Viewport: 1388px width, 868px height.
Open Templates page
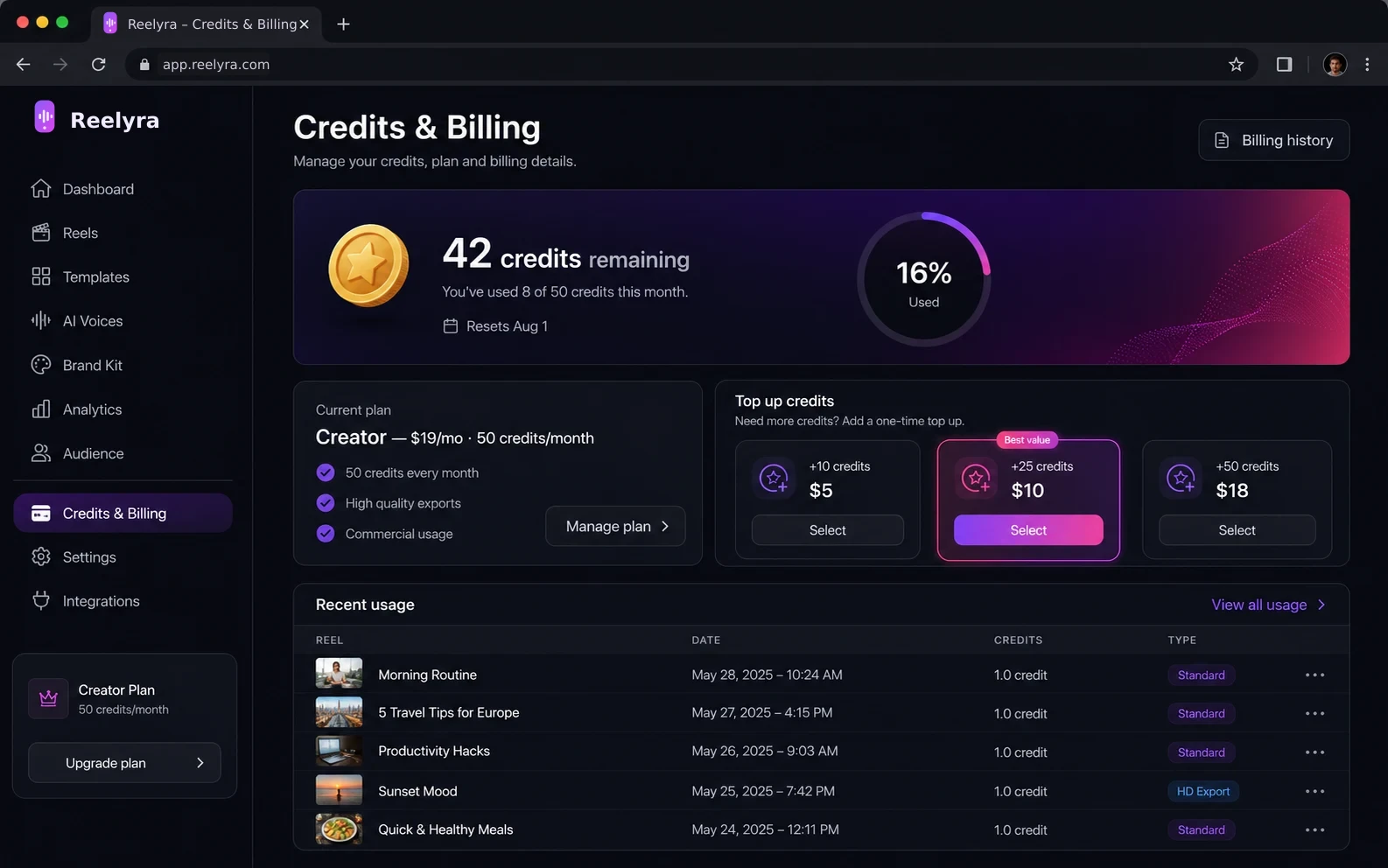(123, 276)
